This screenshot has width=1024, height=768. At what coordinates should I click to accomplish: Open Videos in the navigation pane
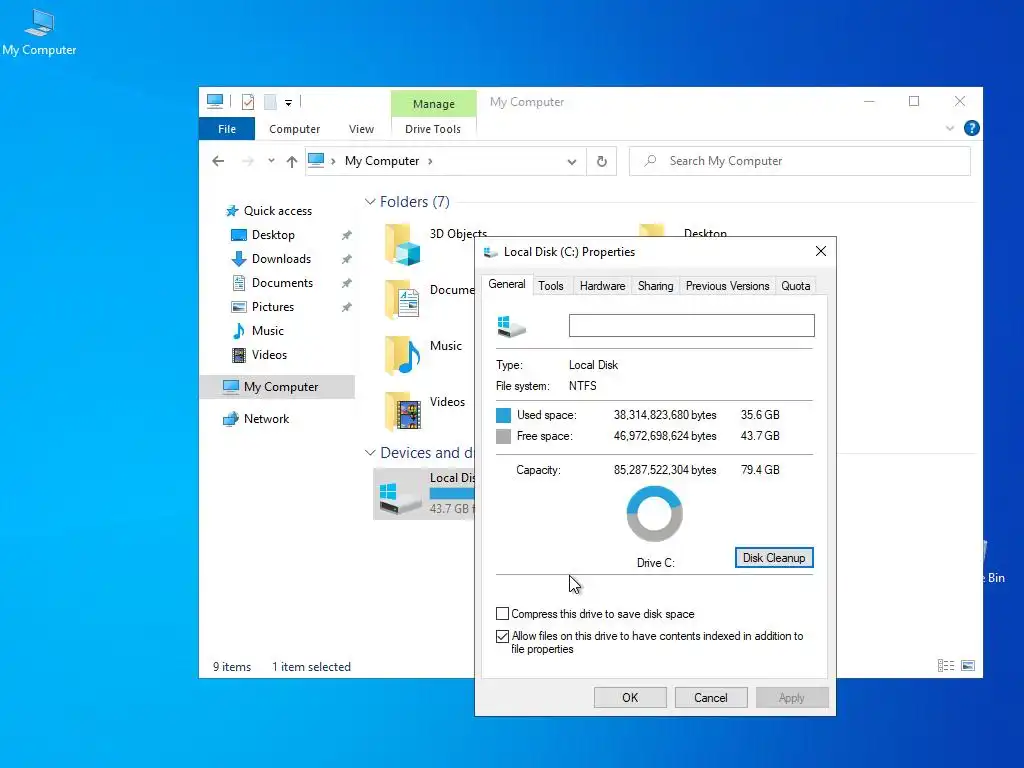(x=269, y=355)
